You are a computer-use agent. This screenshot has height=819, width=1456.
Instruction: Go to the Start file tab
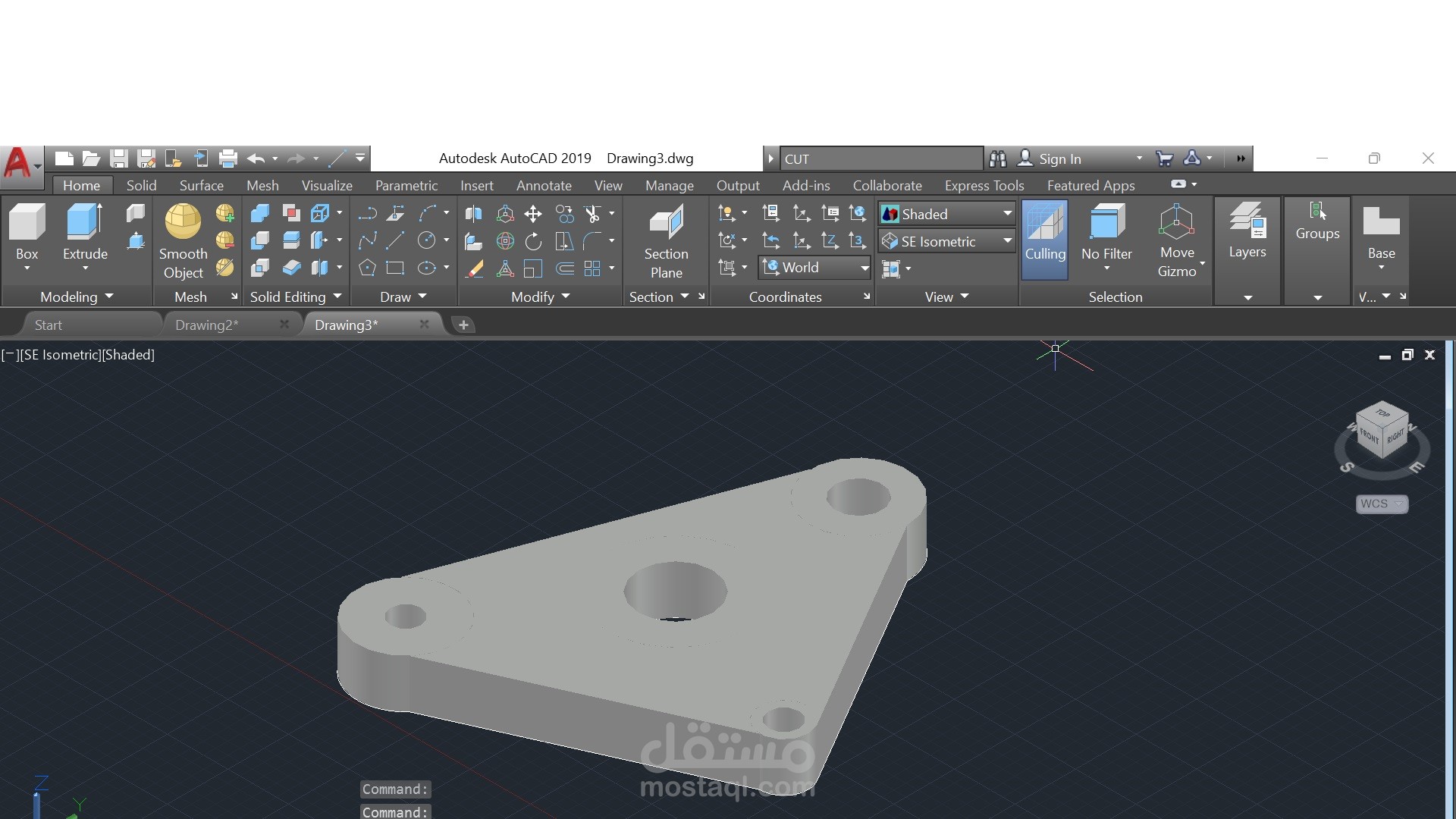tap(49, 325)
